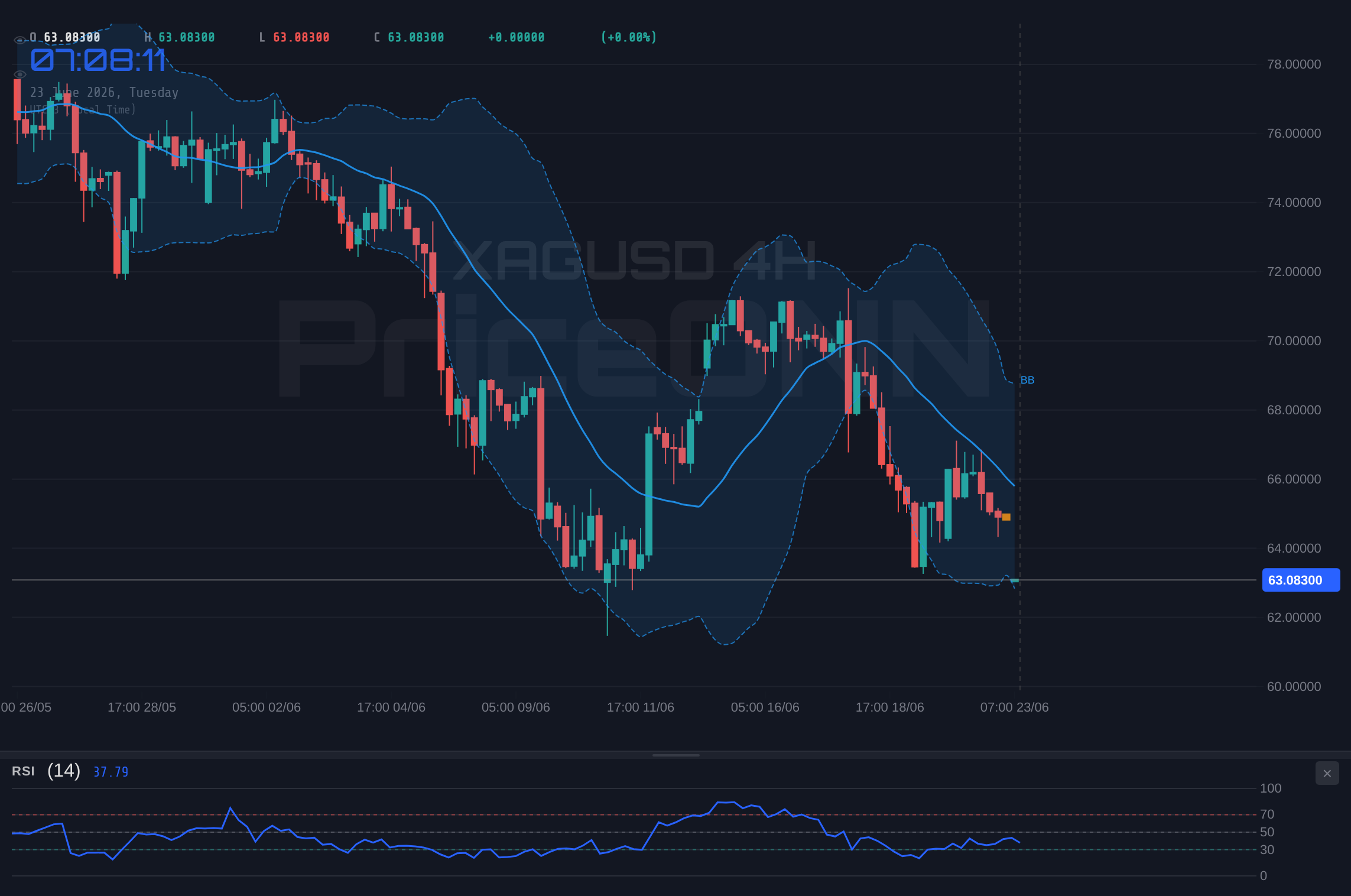
Task: Click the RSI indicator title
Action: [x=23, y=771]
